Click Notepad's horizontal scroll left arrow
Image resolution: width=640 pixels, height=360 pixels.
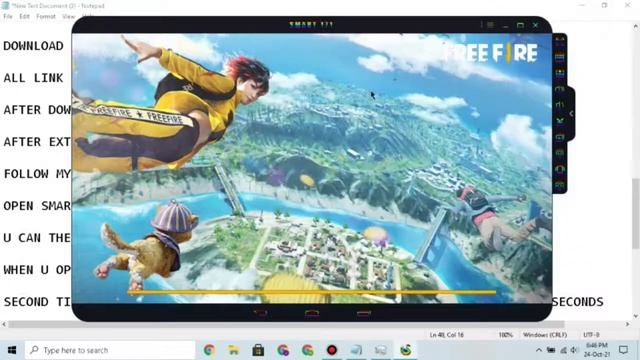click(4, 324)
